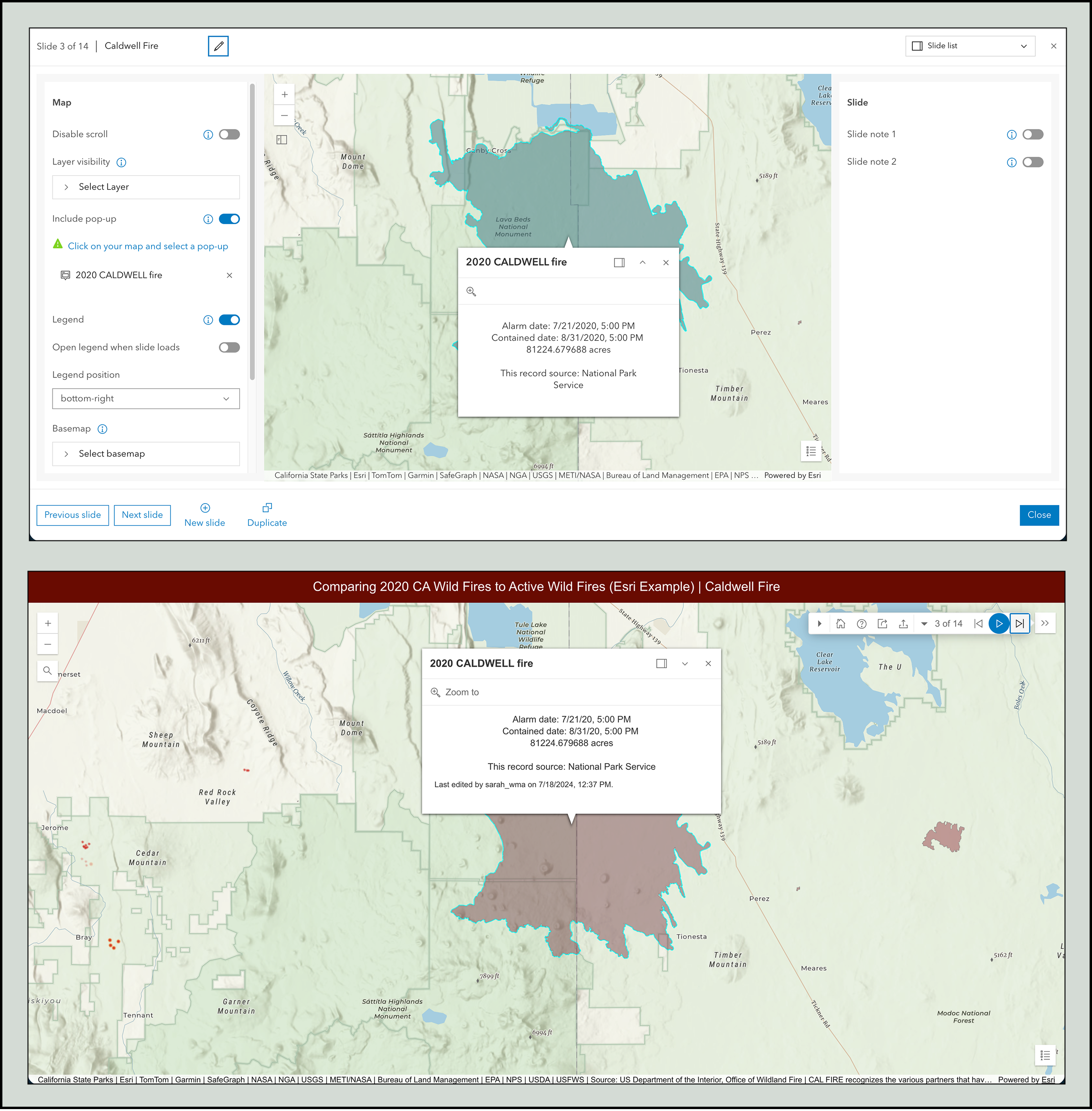Click the share icon in the viewer toolbar
The width and height of the screenshot is (1092, 1111).
coord(883,624)
